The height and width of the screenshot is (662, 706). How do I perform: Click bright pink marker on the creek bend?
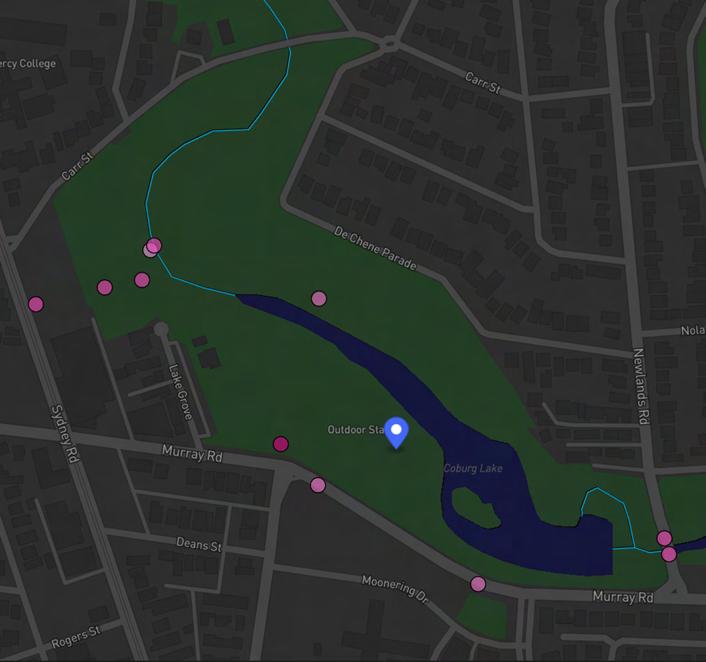tap(154, 245)
